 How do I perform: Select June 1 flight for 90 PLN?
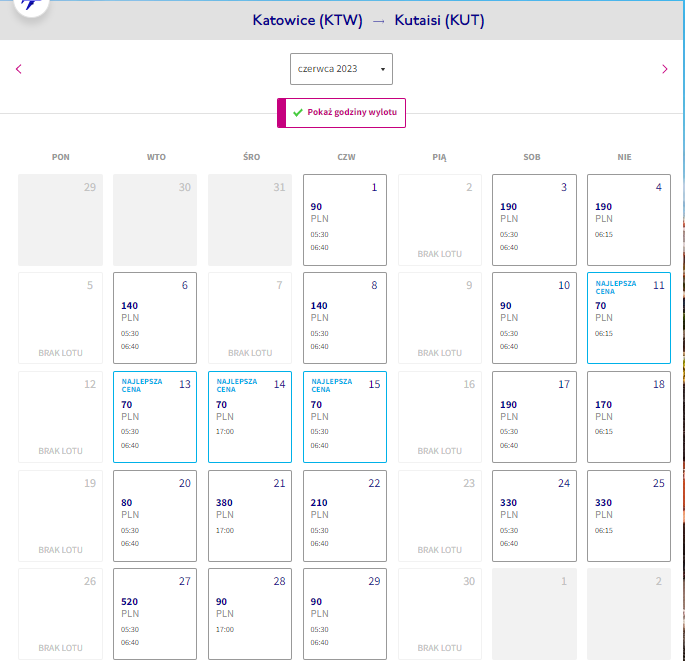(345, 220)
